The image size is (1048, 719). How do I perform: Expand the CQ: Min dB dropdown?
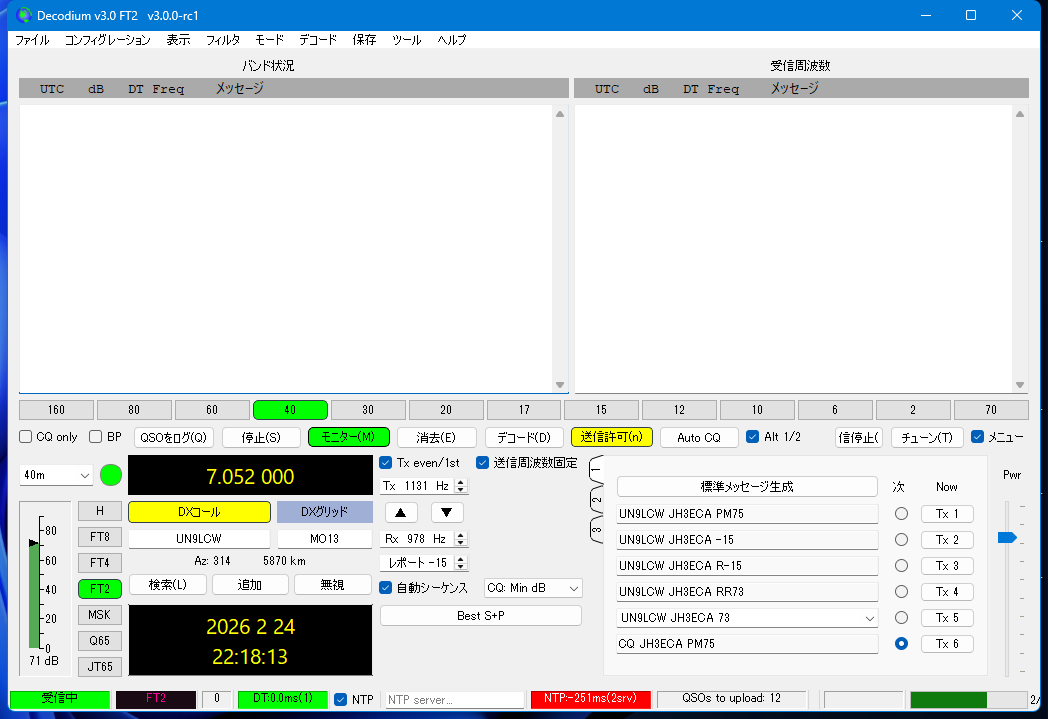tap(532, 588)
